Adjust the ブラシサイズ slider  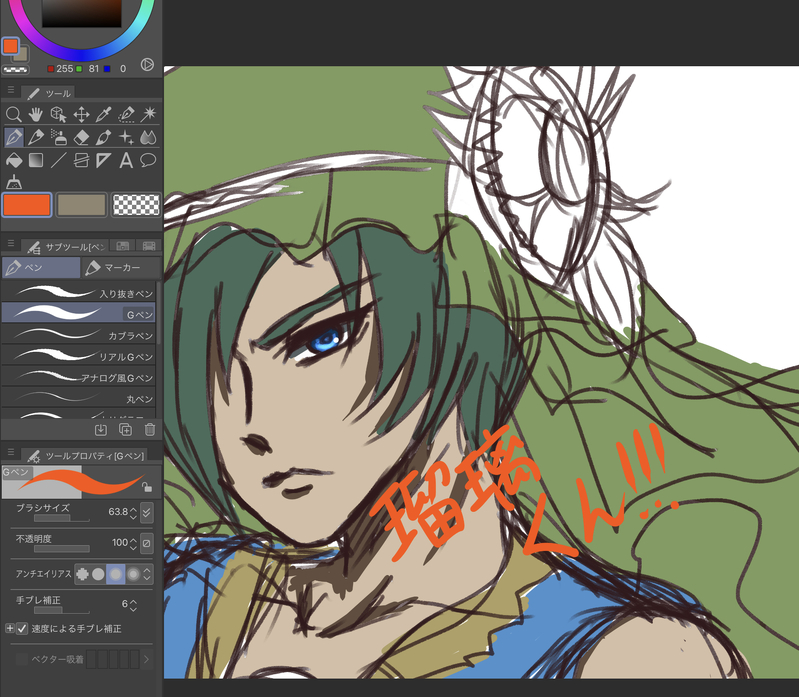point(62,518)
